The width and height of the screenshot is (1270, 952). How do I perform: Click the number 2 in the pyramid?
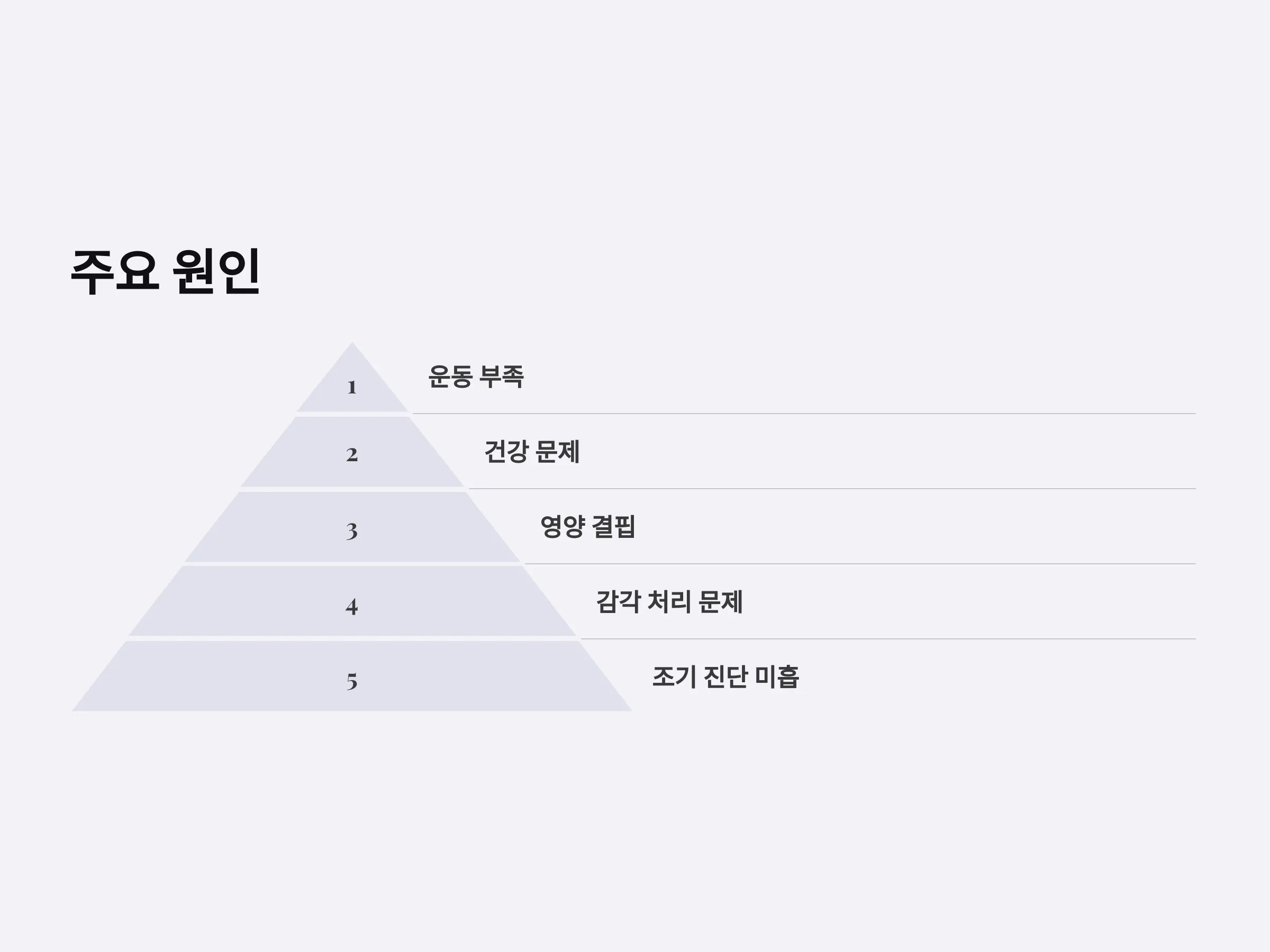coord(352,455)
